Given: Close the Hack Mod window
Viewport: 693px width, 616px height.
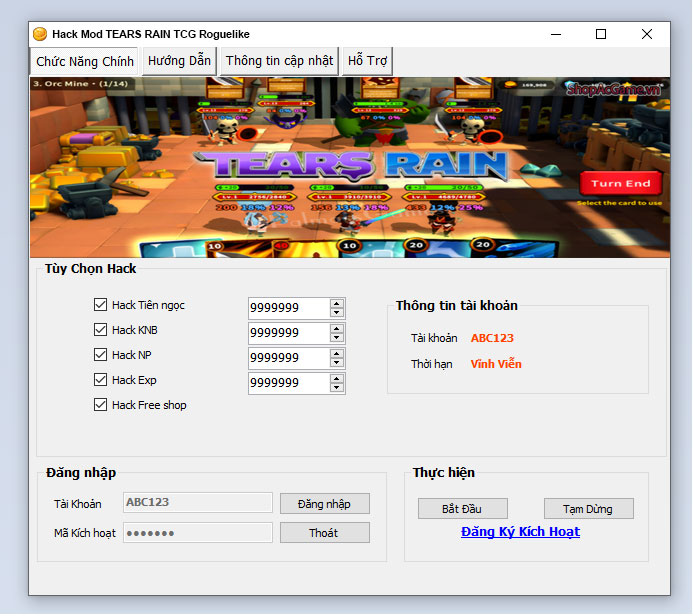Looking at the screenshot, I should (647, 34).
